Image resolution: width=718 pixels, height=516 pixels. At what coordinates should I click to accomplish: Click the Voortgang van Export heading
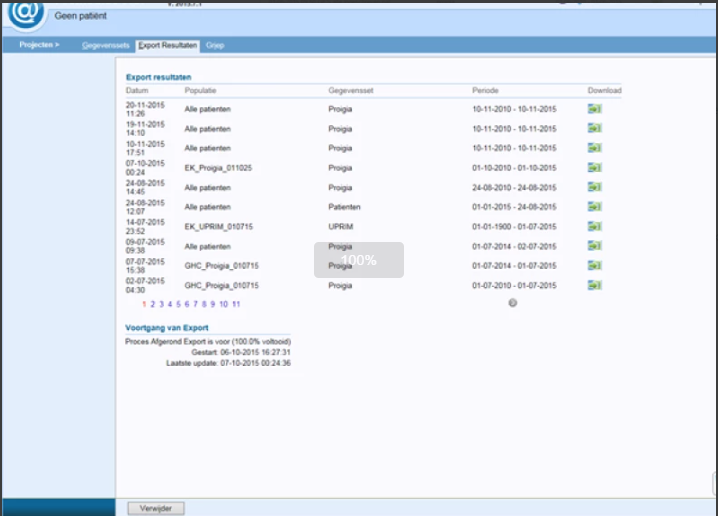coord(167,328)
